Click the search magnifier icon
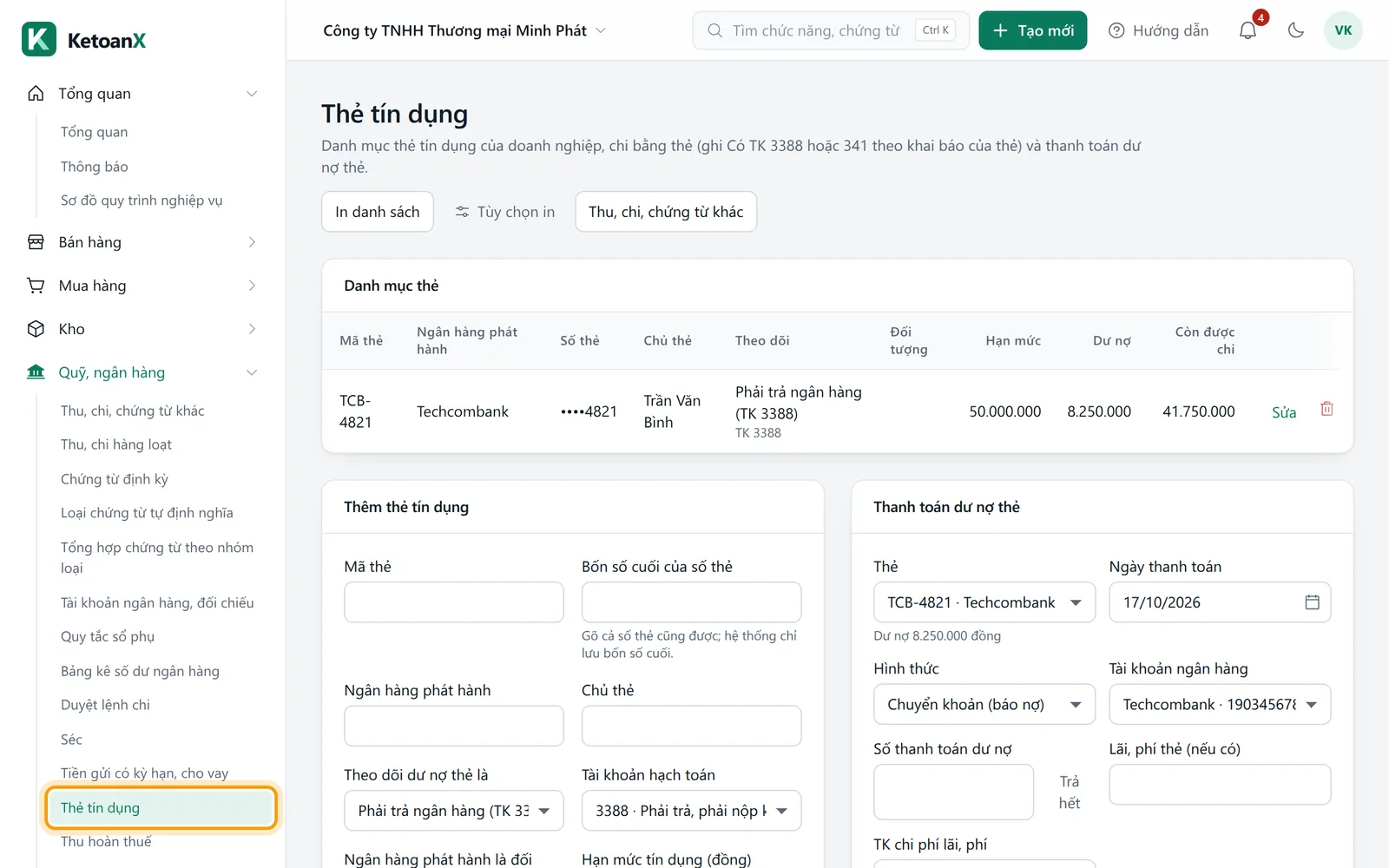 [x=714, y=30]
